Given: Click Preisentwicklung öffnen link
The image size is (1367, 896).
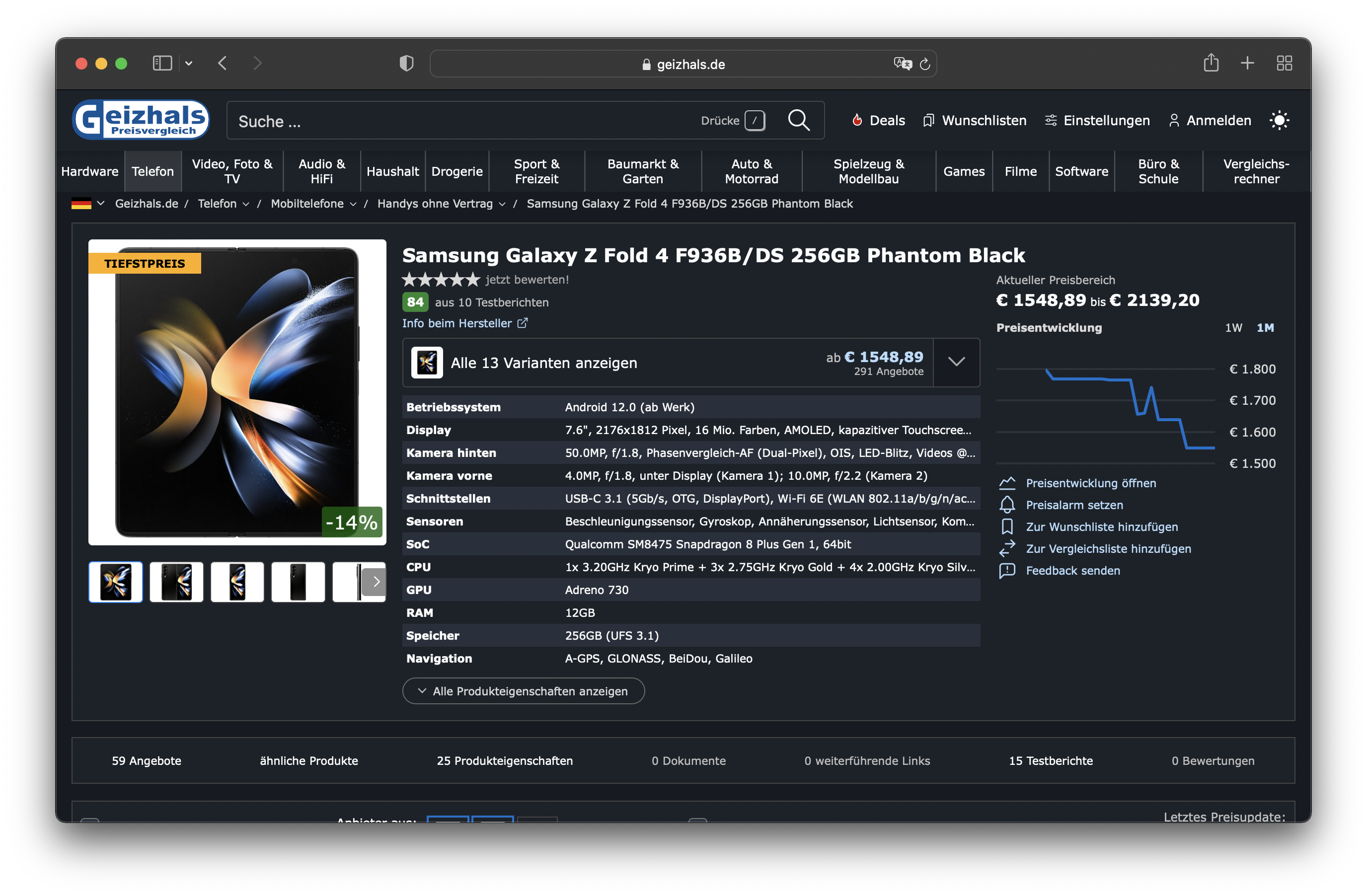Looking at the screenshot, I should [1091, 483].
